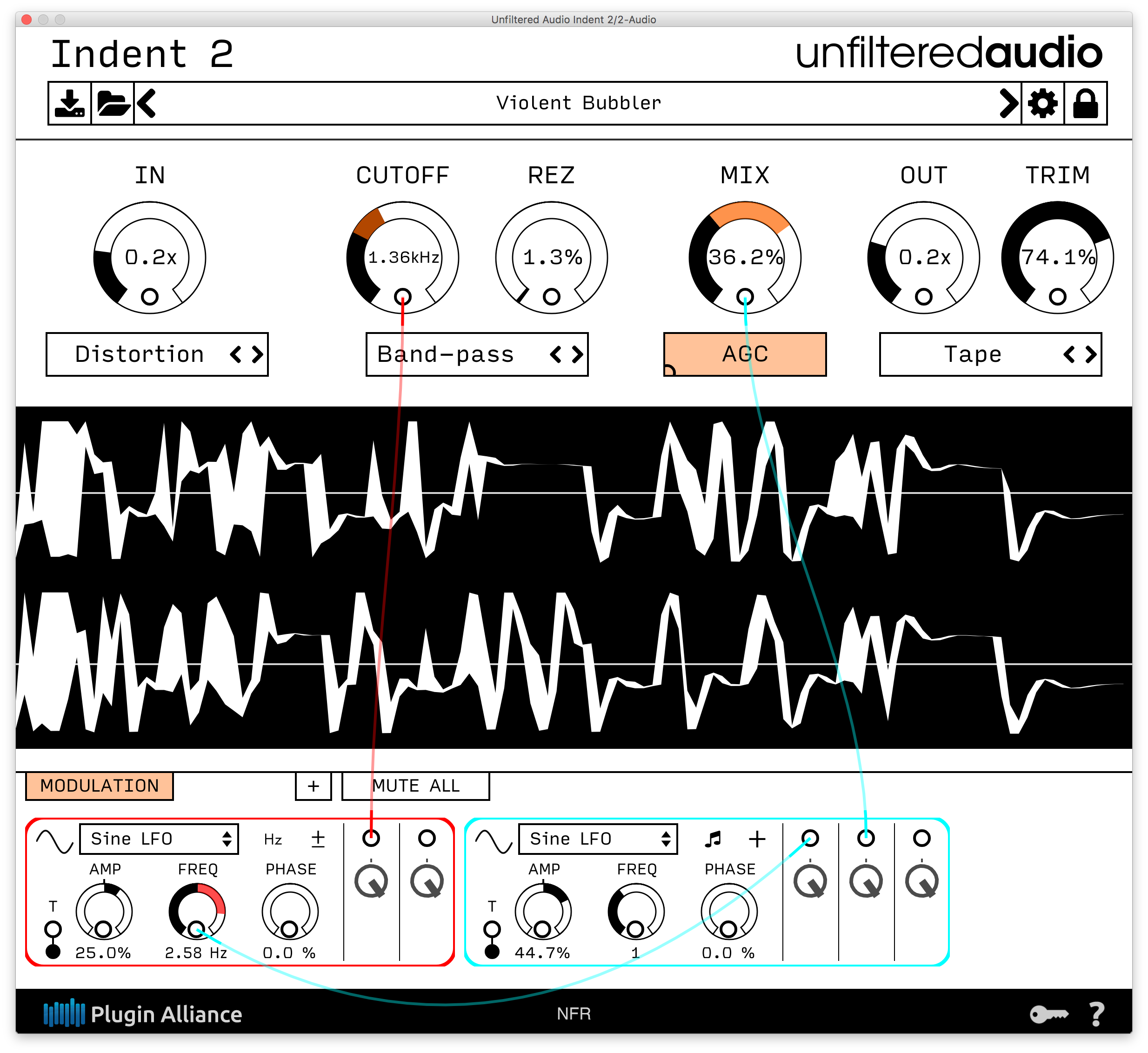The image size is (1148, 1053).
Task: Adjust the cyan LFO third output amount knob
Action: click(922, 881)
